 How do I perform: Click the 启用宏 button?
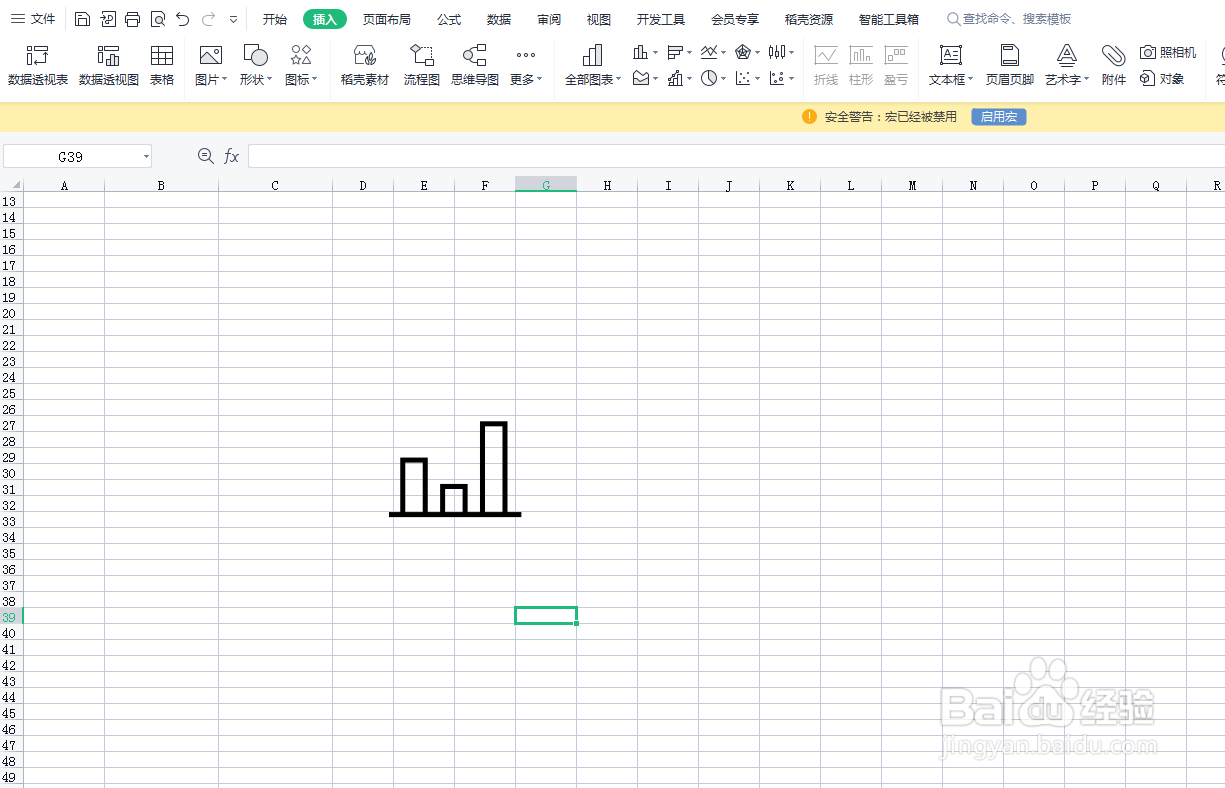[x=998, y=117]
